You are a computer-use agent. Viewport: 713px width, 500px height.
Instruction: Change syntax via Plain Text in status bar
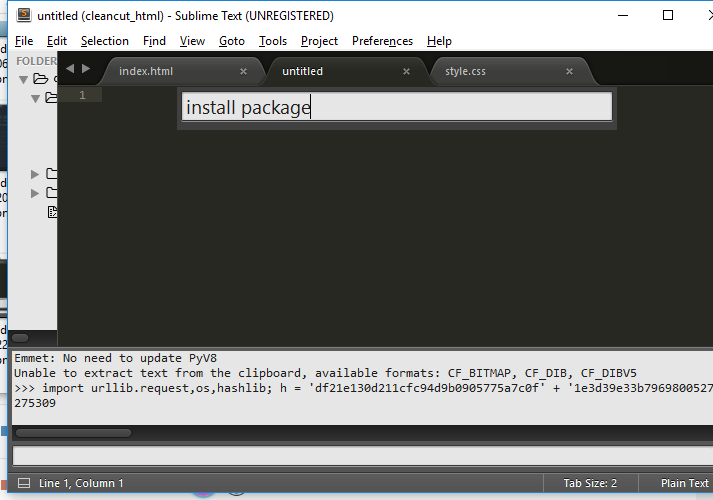point(684,483)
